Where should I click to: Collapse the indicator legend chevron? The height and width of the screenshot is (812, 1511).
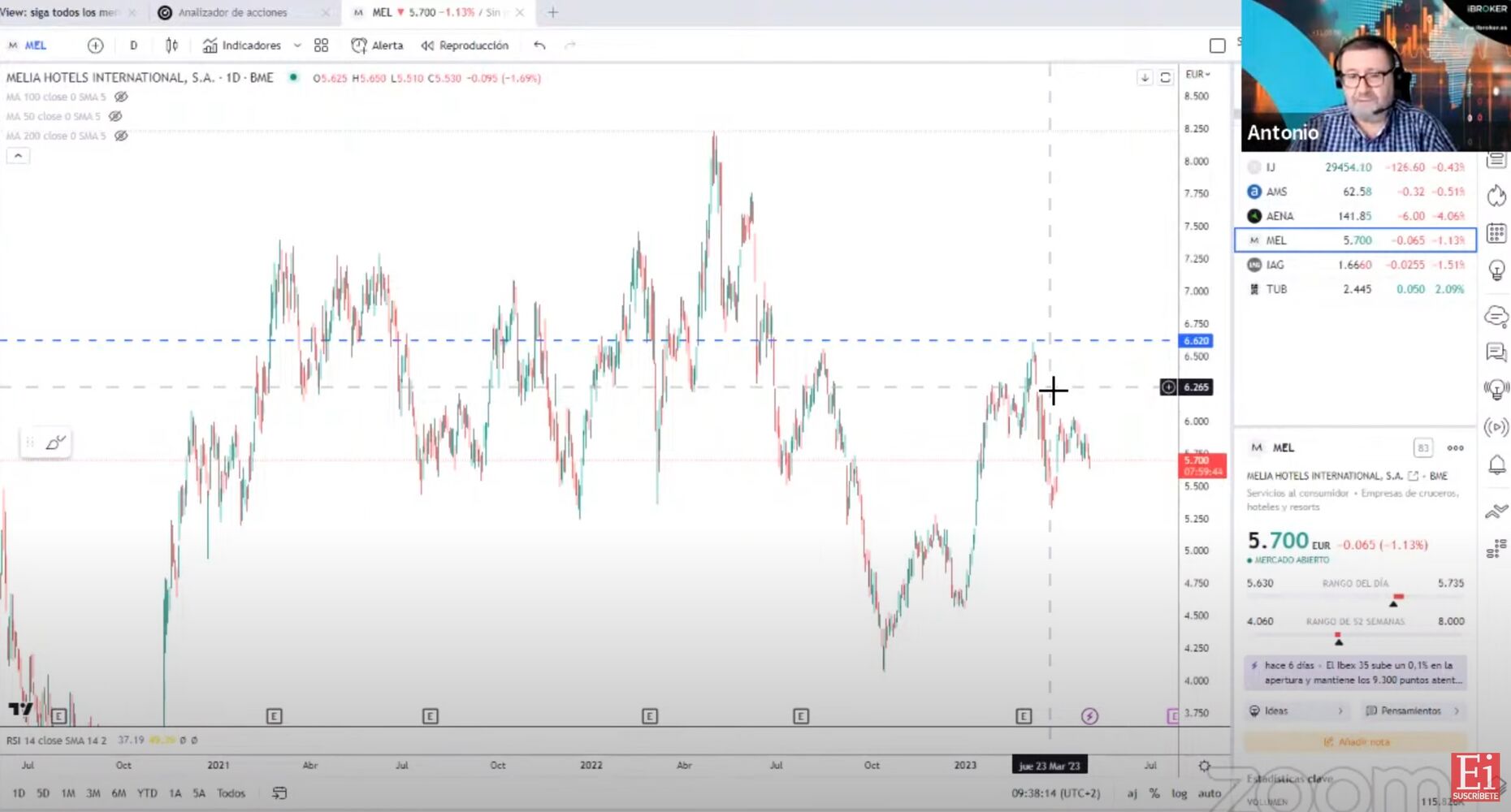18,156
